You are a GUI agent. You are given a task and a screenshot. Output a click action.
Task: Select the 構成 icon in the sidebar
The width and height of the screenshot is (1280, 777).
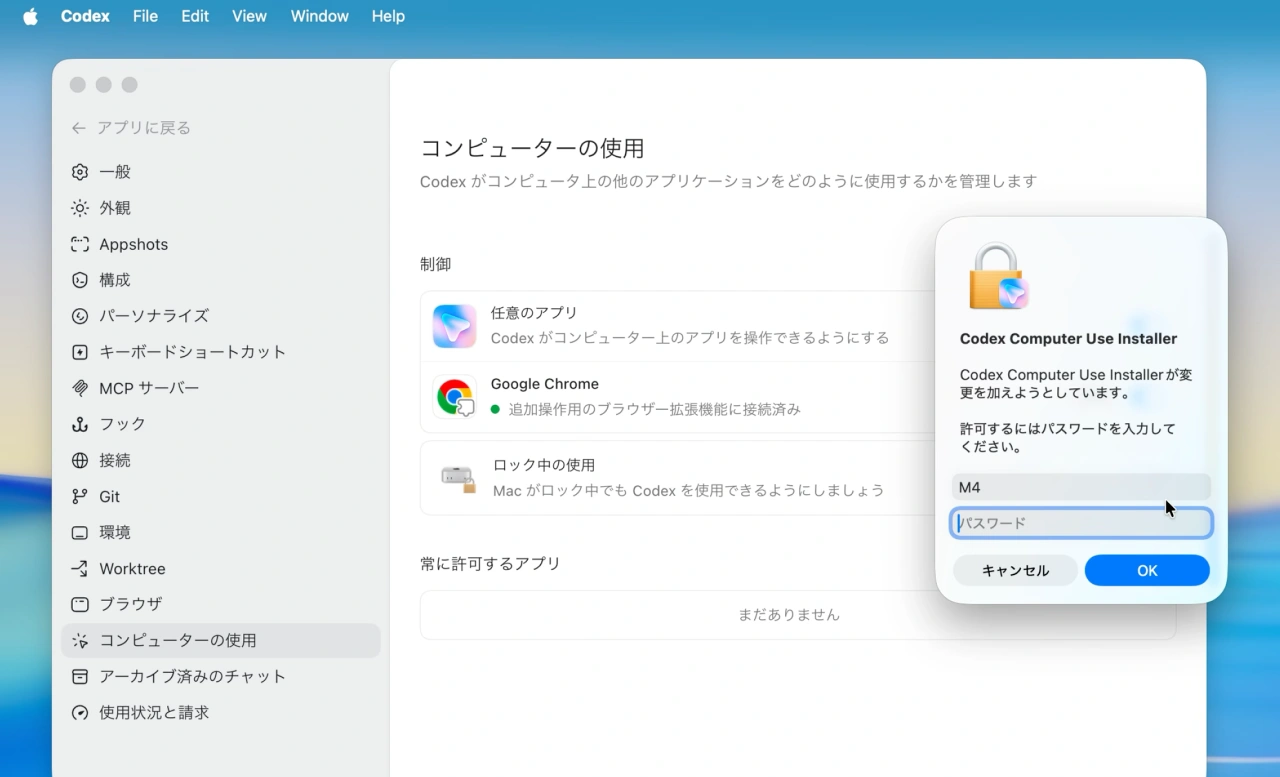pyautogui.click(x=80, y=280)
